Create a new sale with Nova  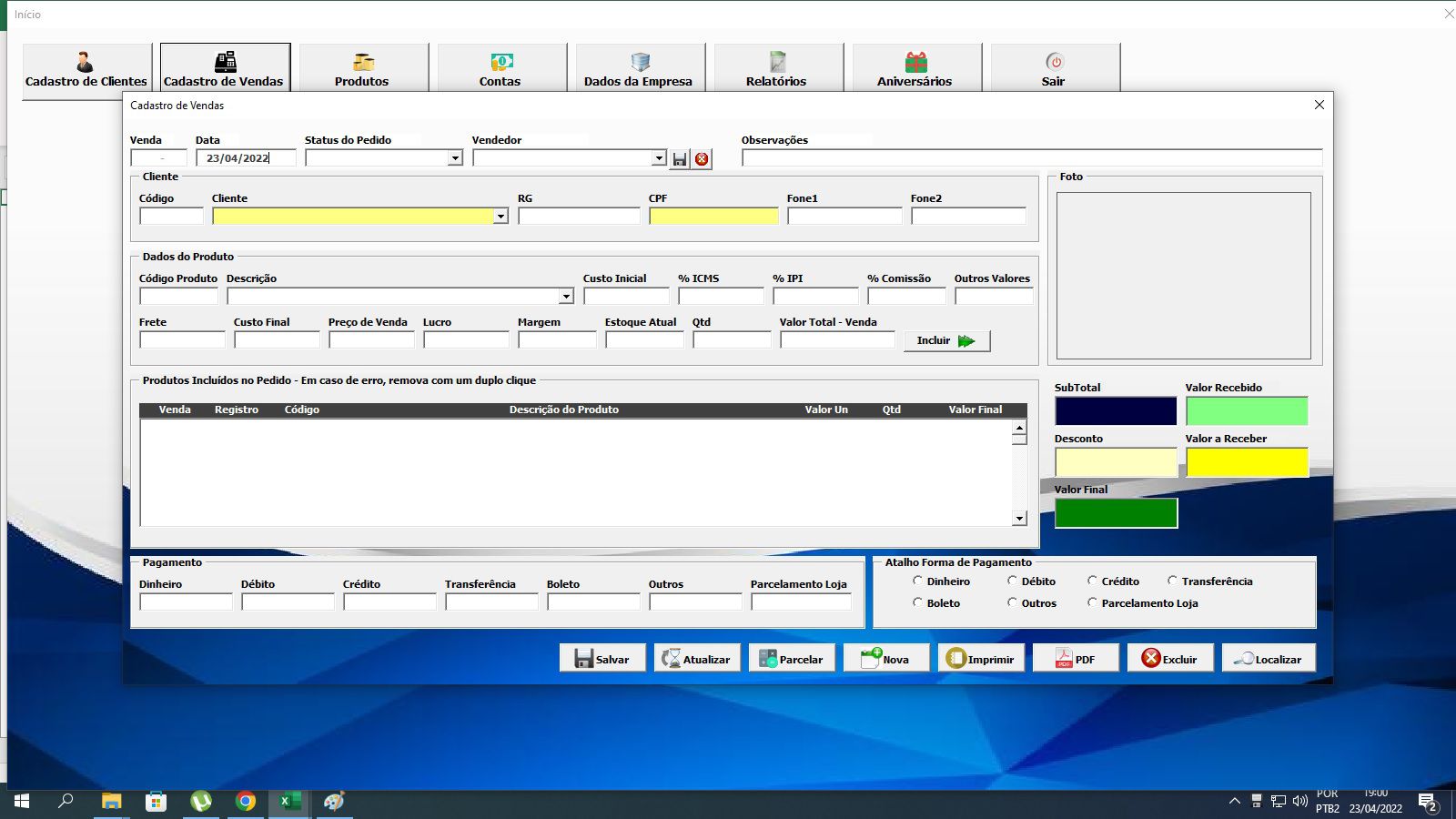click(885, 658)
